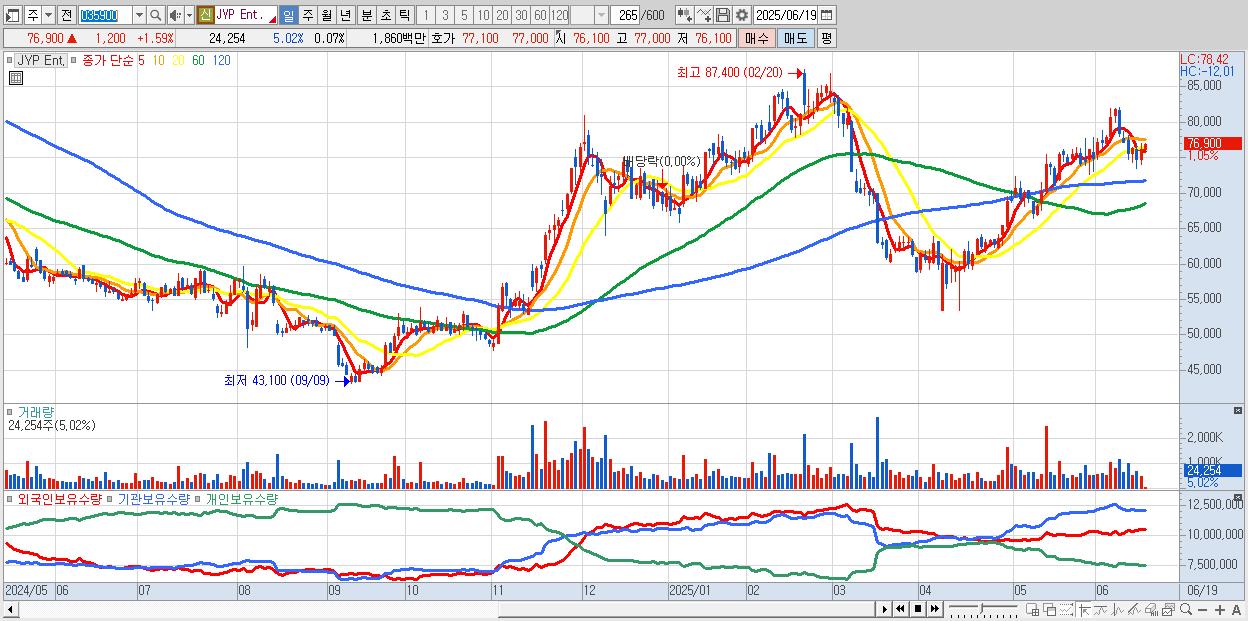Click the horizontal scrollbar right arrow
1248x621 pixels.
coord(884,609)
